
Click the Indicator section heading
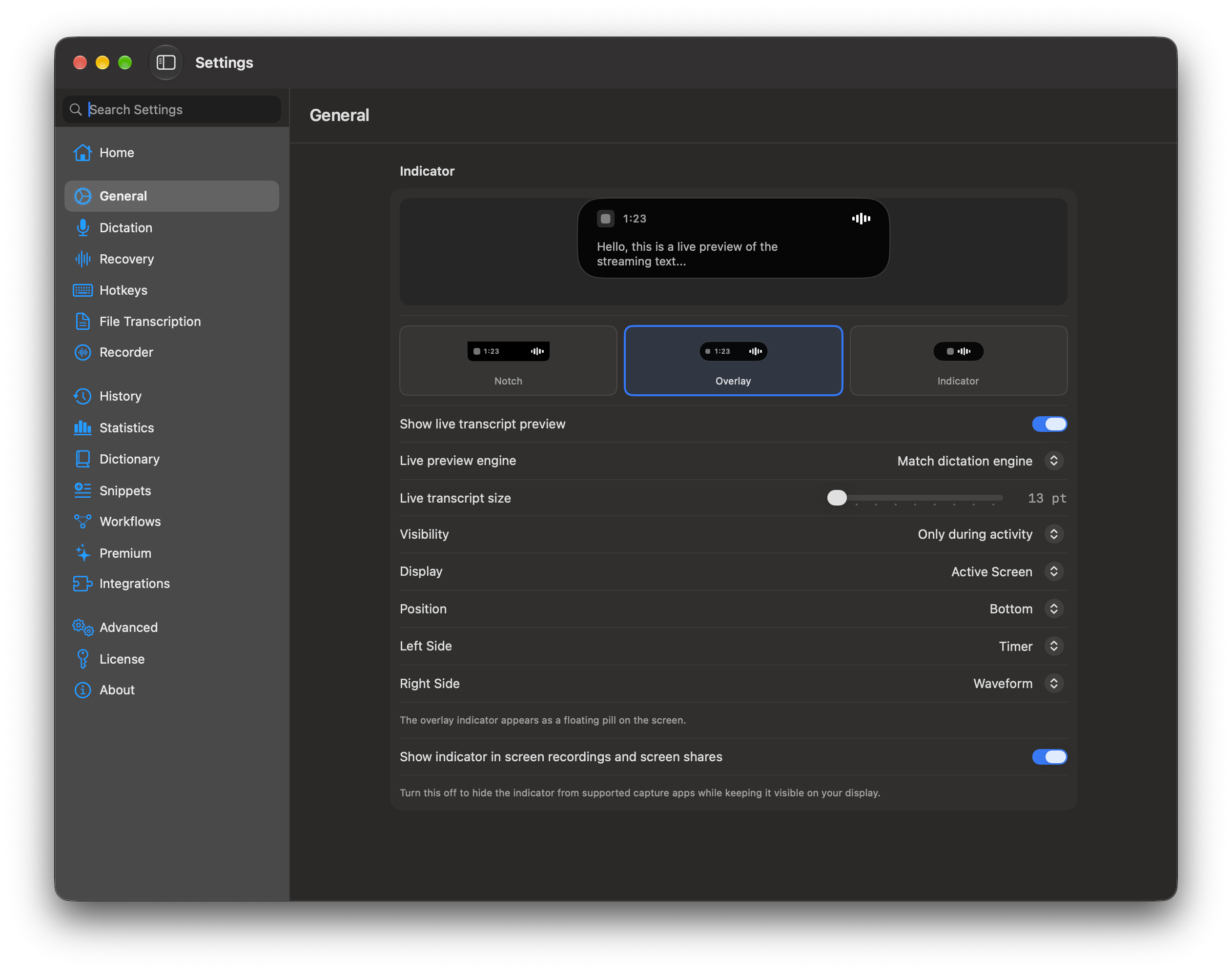[x=427, y=171]
